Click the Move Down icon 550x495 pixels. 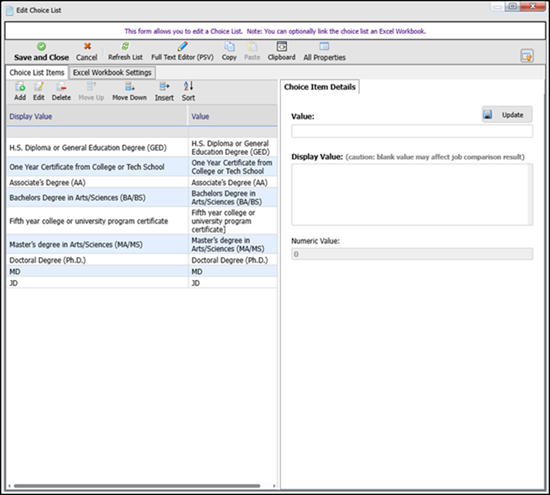130,86
